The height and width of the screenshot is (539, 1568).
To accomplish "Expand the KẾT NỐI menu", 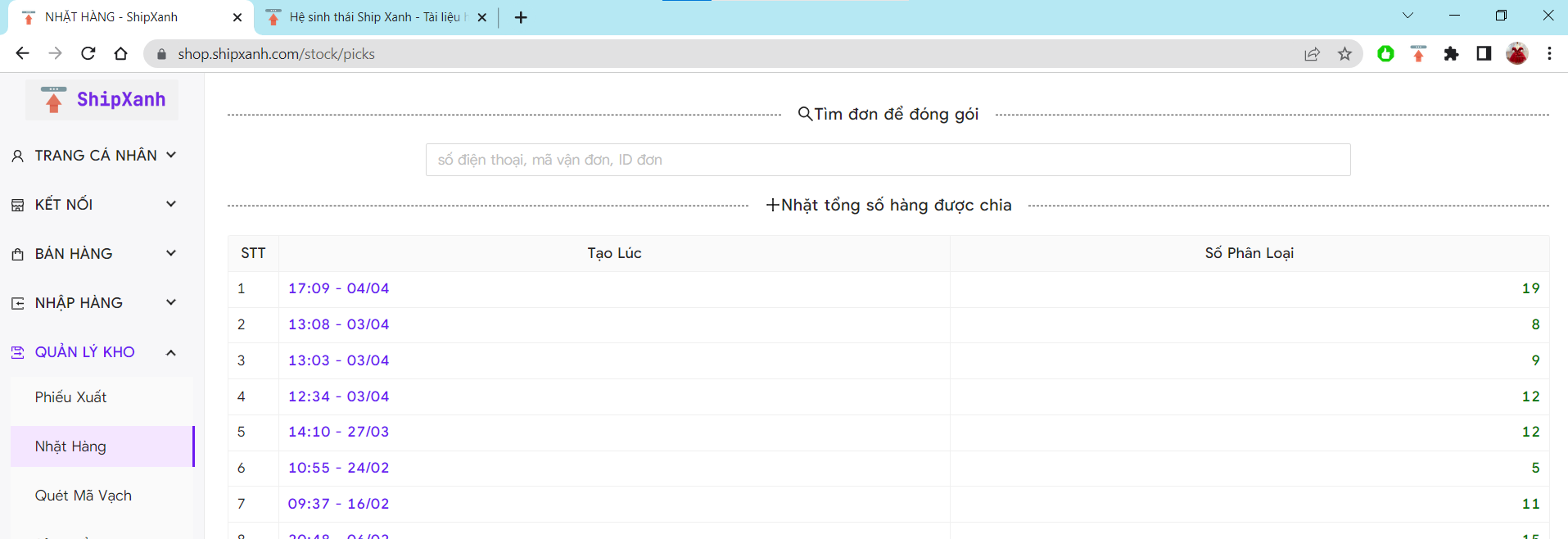I will [x=95, y=205].
